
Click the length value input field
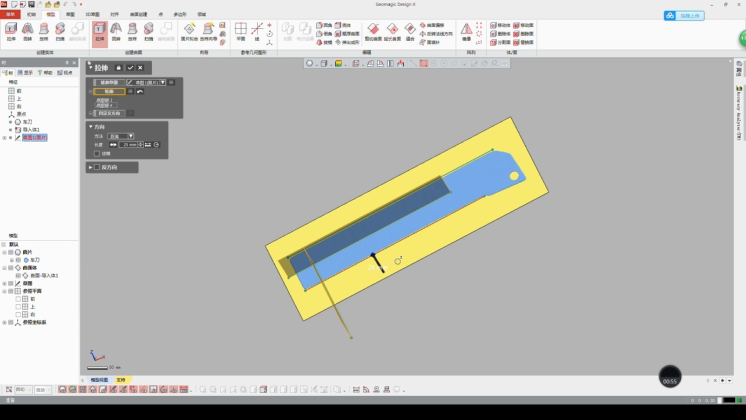tap(130, 145)
